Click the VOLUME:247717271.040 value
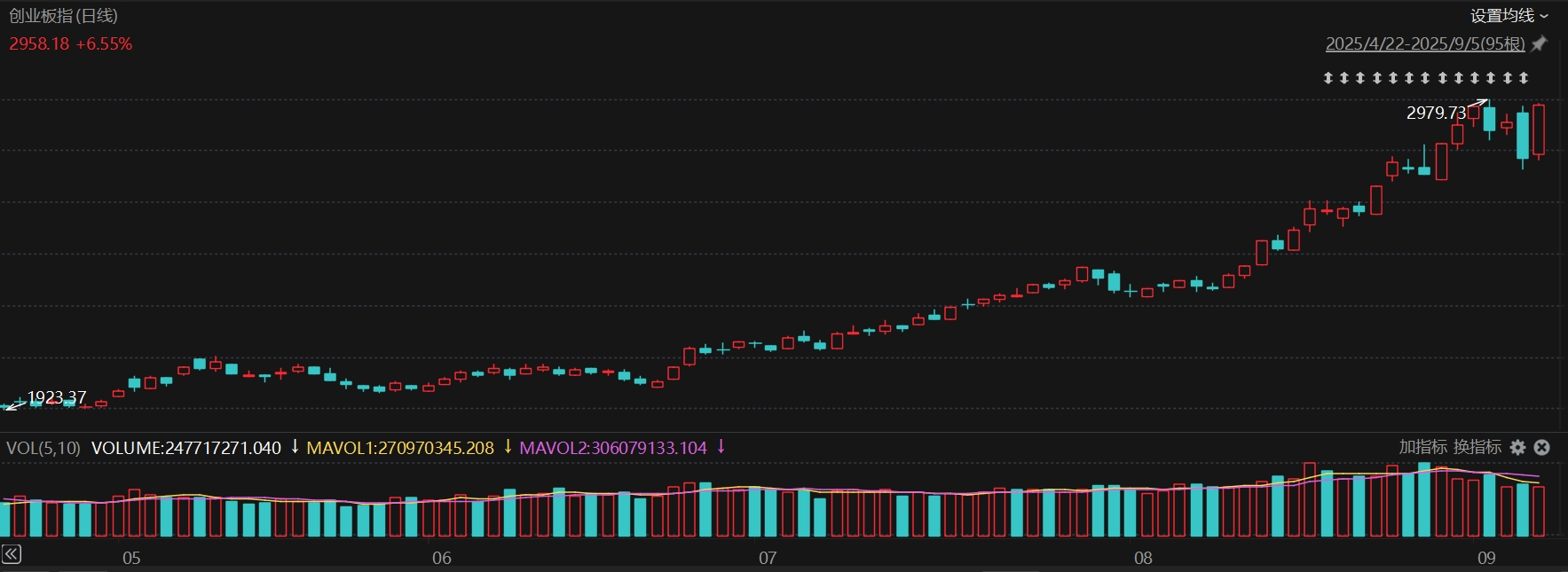This screenshot has width=1568, height=572. [x=186, y=448]
